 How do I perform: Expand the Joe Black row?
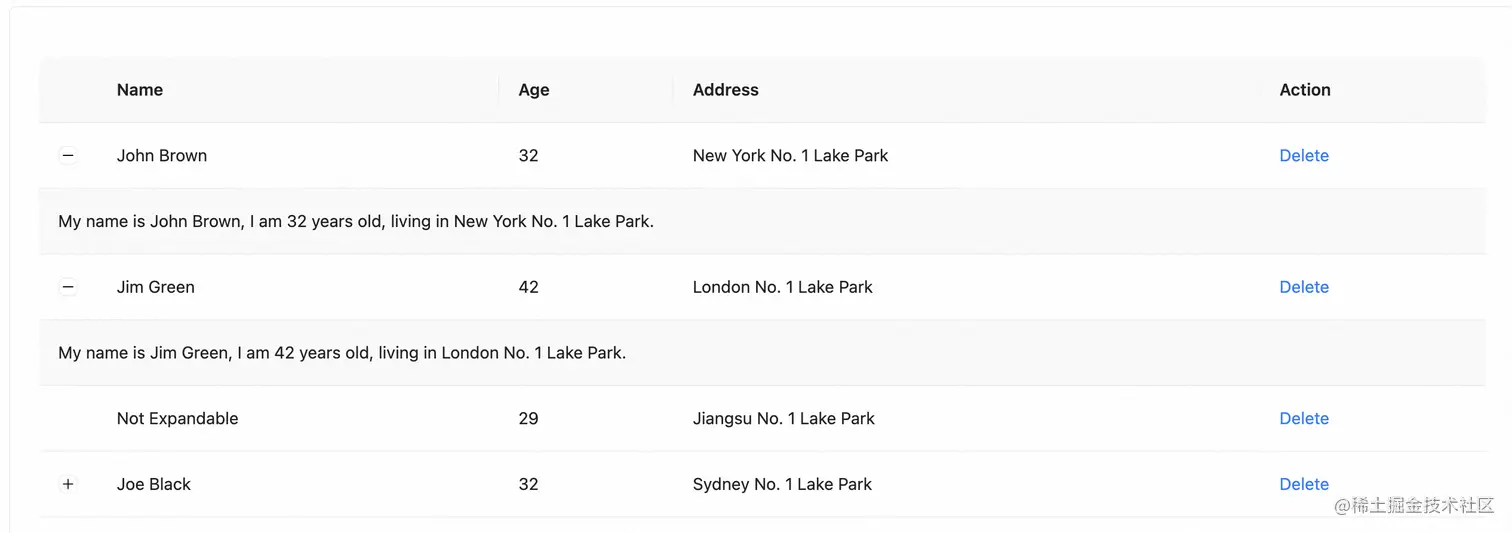point(68,484)
